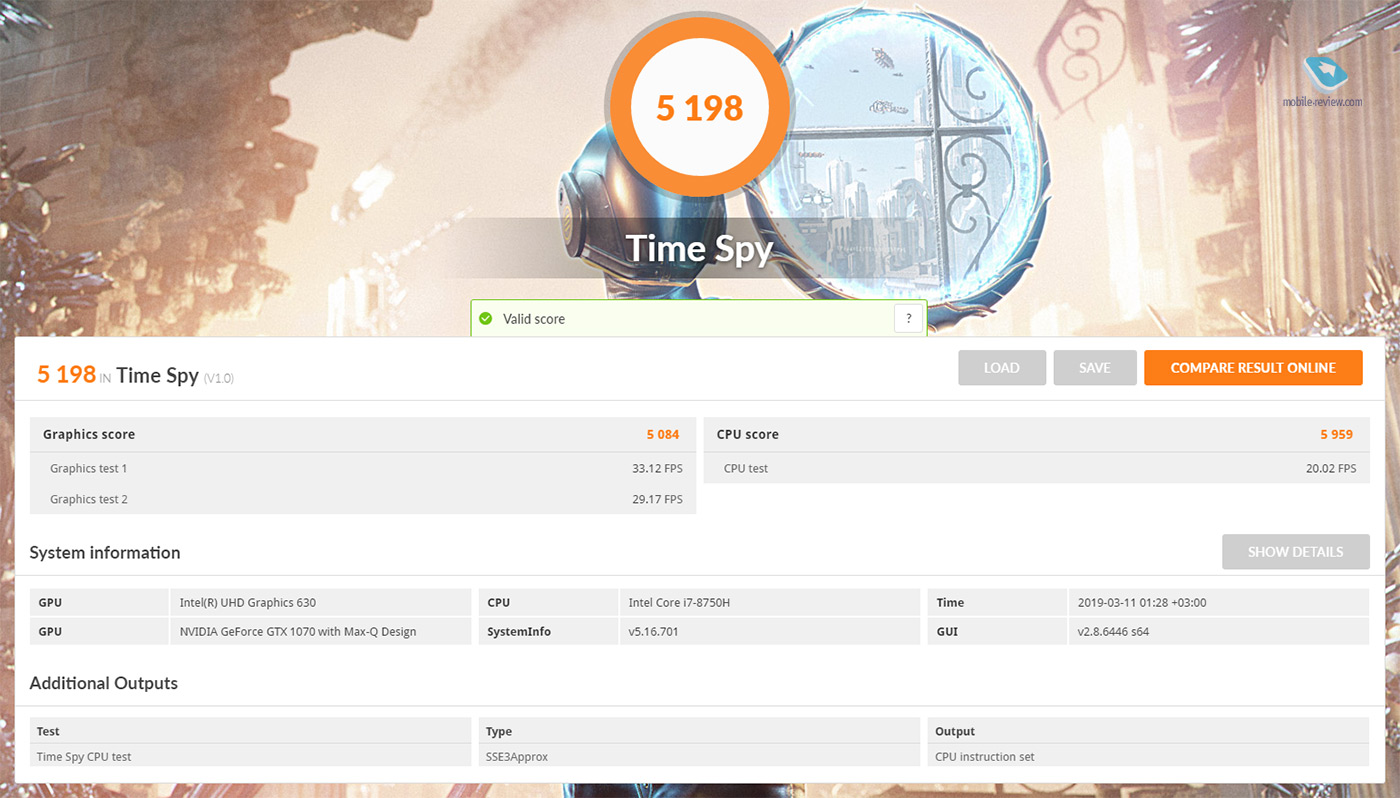Screen dimensions: 1400x798
Task: Click the 33.12 FPS value
Action: coord(658,468)
